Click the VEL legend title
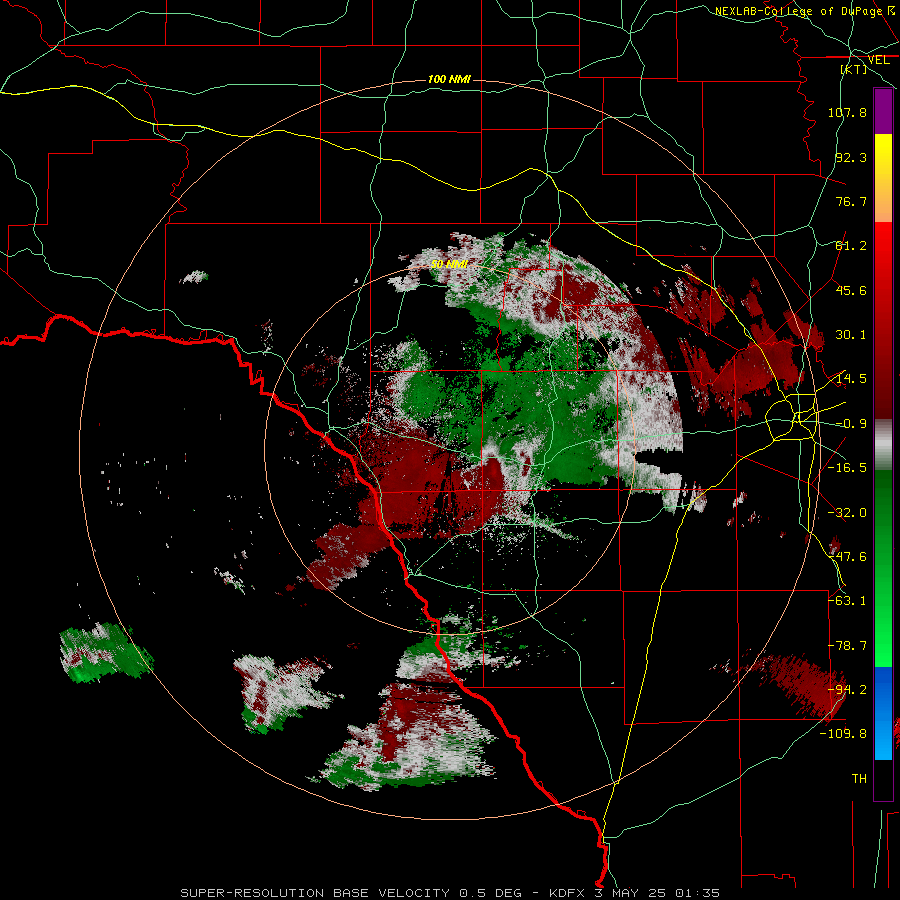Viewport: 900px width, 900px height. pos(879,60)
